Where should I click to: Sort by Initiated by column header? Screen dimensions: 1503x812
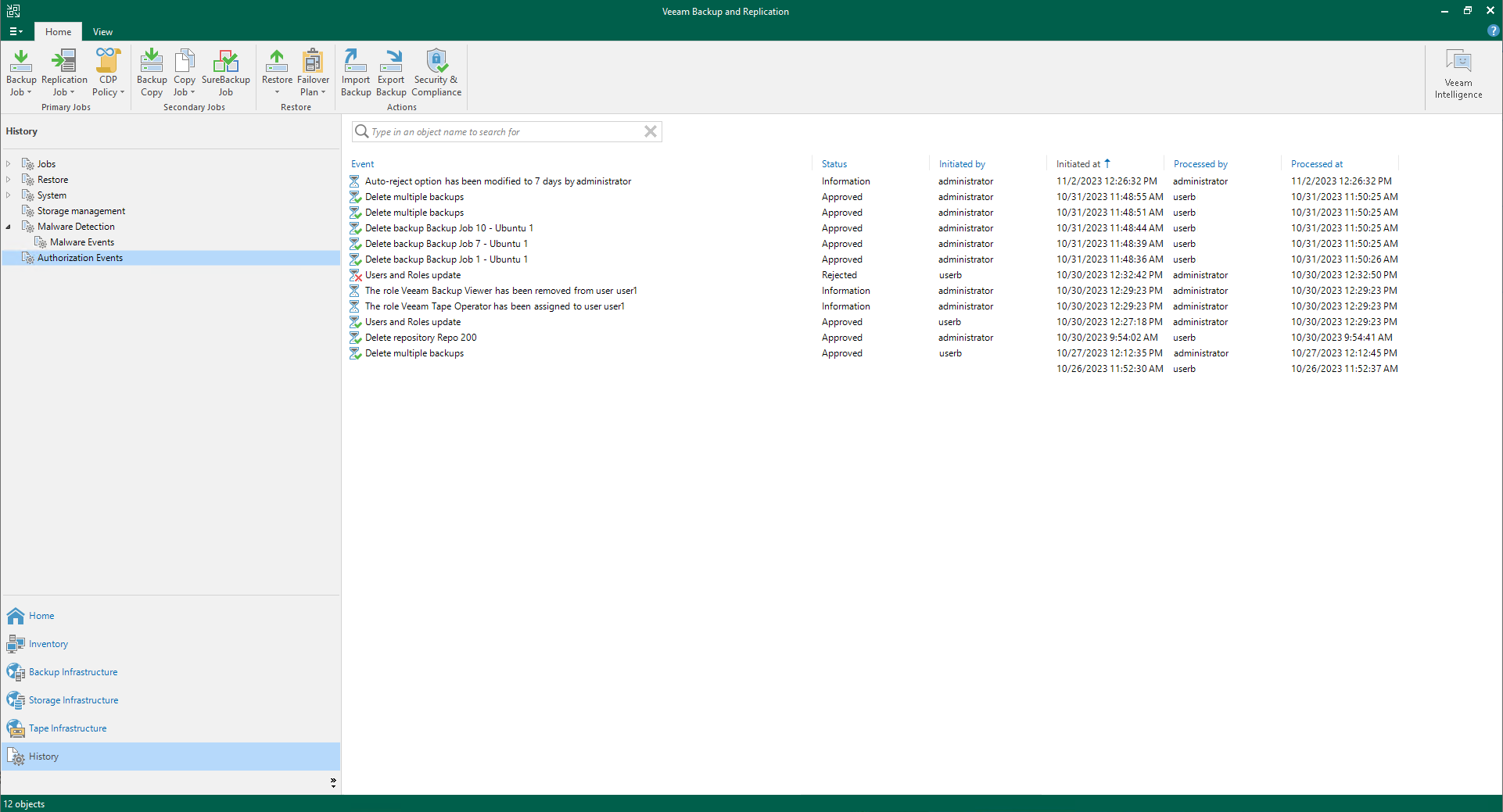[962, 164]
